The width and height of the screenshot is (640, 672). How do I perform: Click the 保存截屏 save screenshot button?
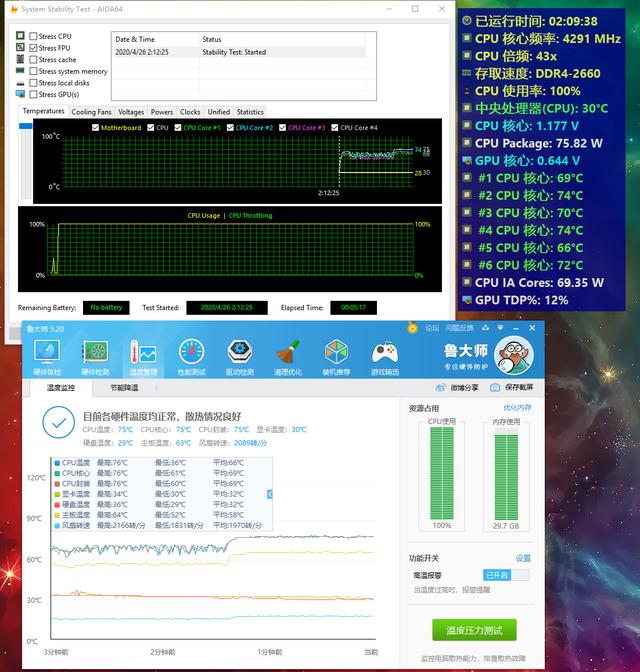[514, 387]
